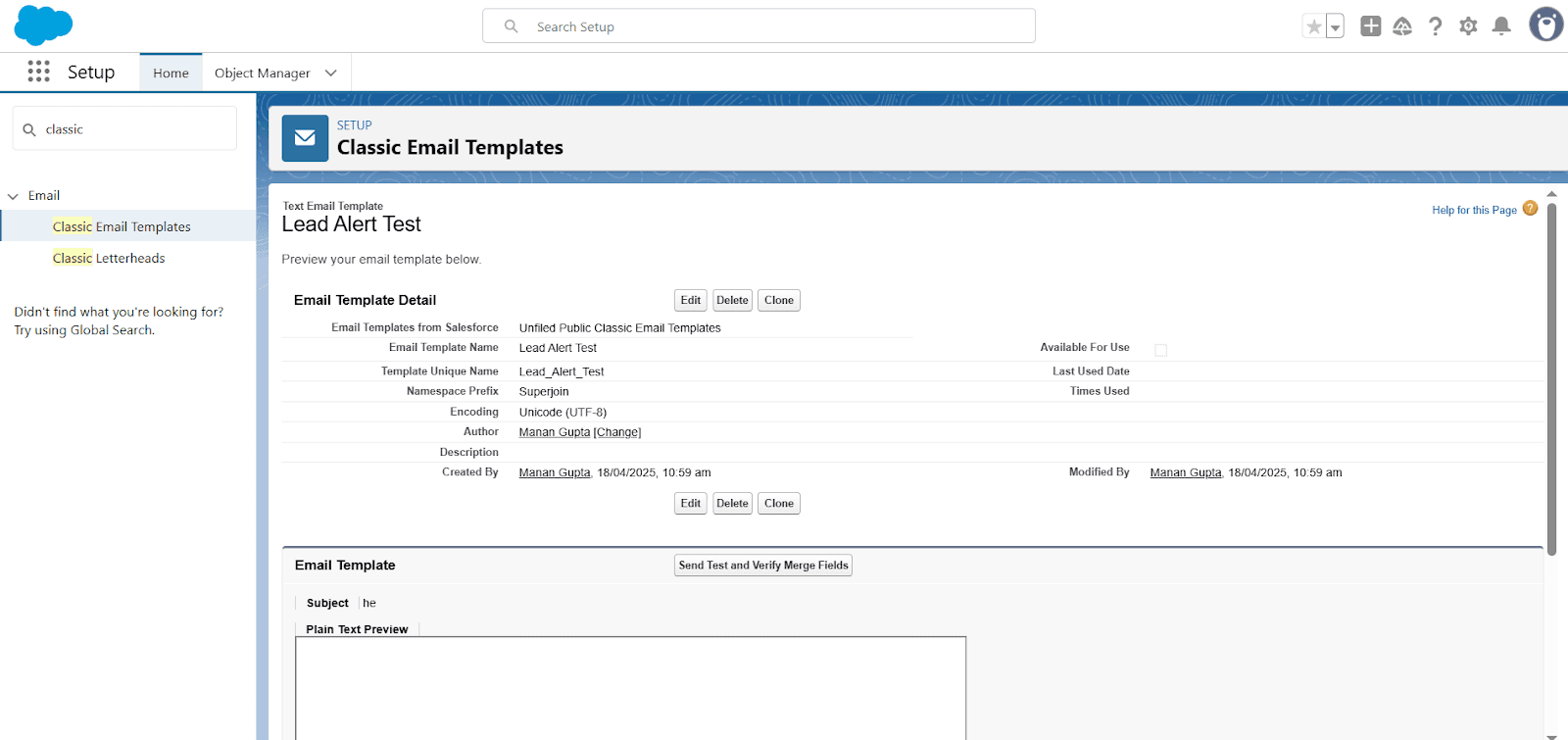
Task: Select Classic Letterheads in sidebar
Action: coord(109,258)
